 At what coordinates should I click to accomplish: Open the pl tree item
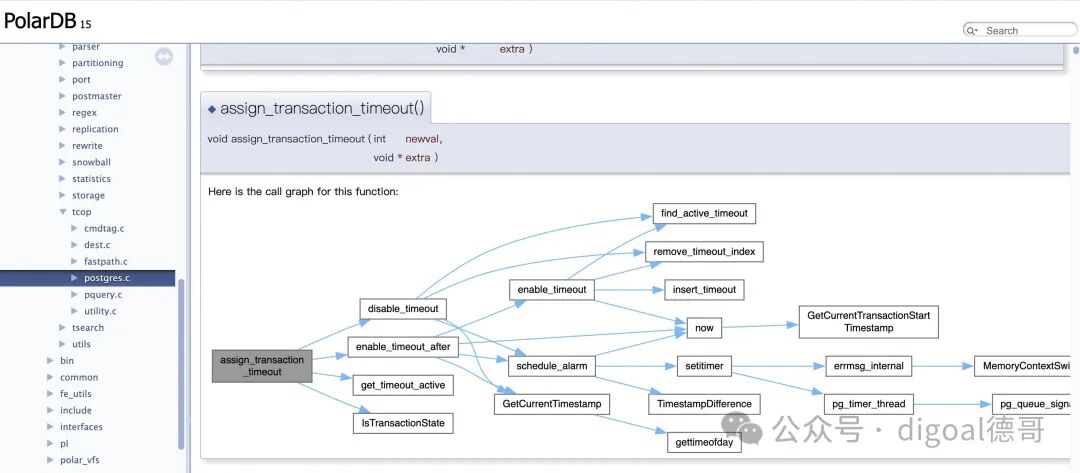coord(64,443)
